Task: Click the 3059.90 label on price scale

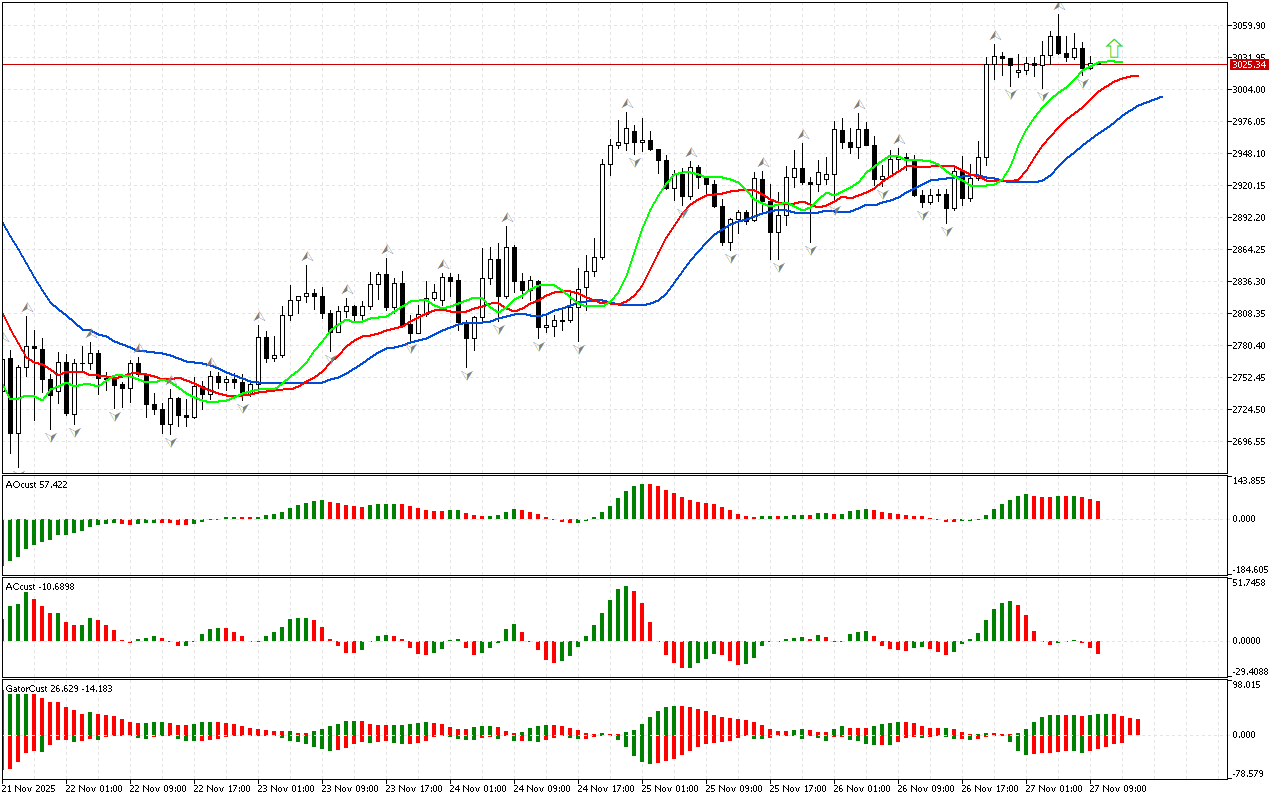Action: (x=1249, y=25)
